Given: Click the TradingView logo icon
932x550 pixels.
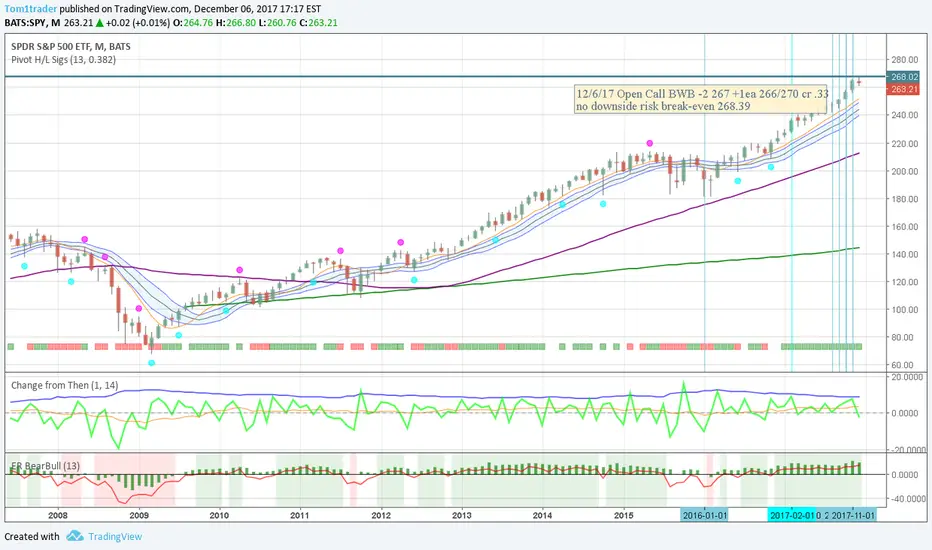Looking at the screenshot, I should [74, 536].
